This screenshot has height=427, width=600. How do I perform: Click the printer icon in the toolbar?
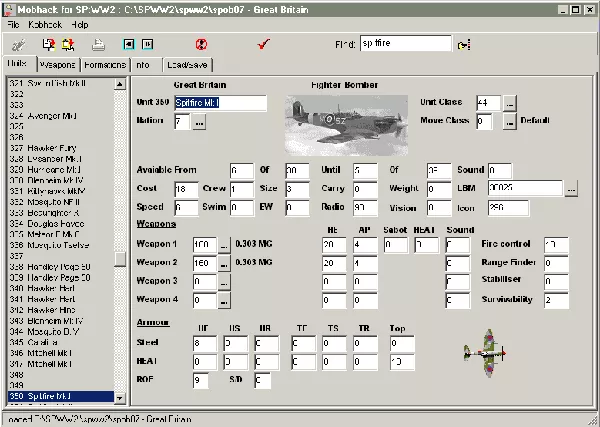(98, 45)
